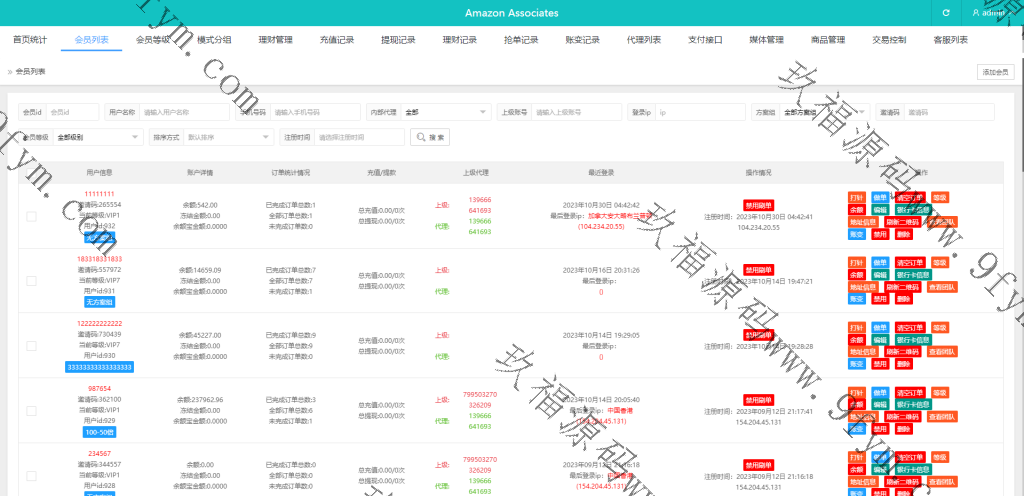Open the 会员等级 level dropdown
Viewport: 1024px width, 496px height.
click(x=98, y=137)
